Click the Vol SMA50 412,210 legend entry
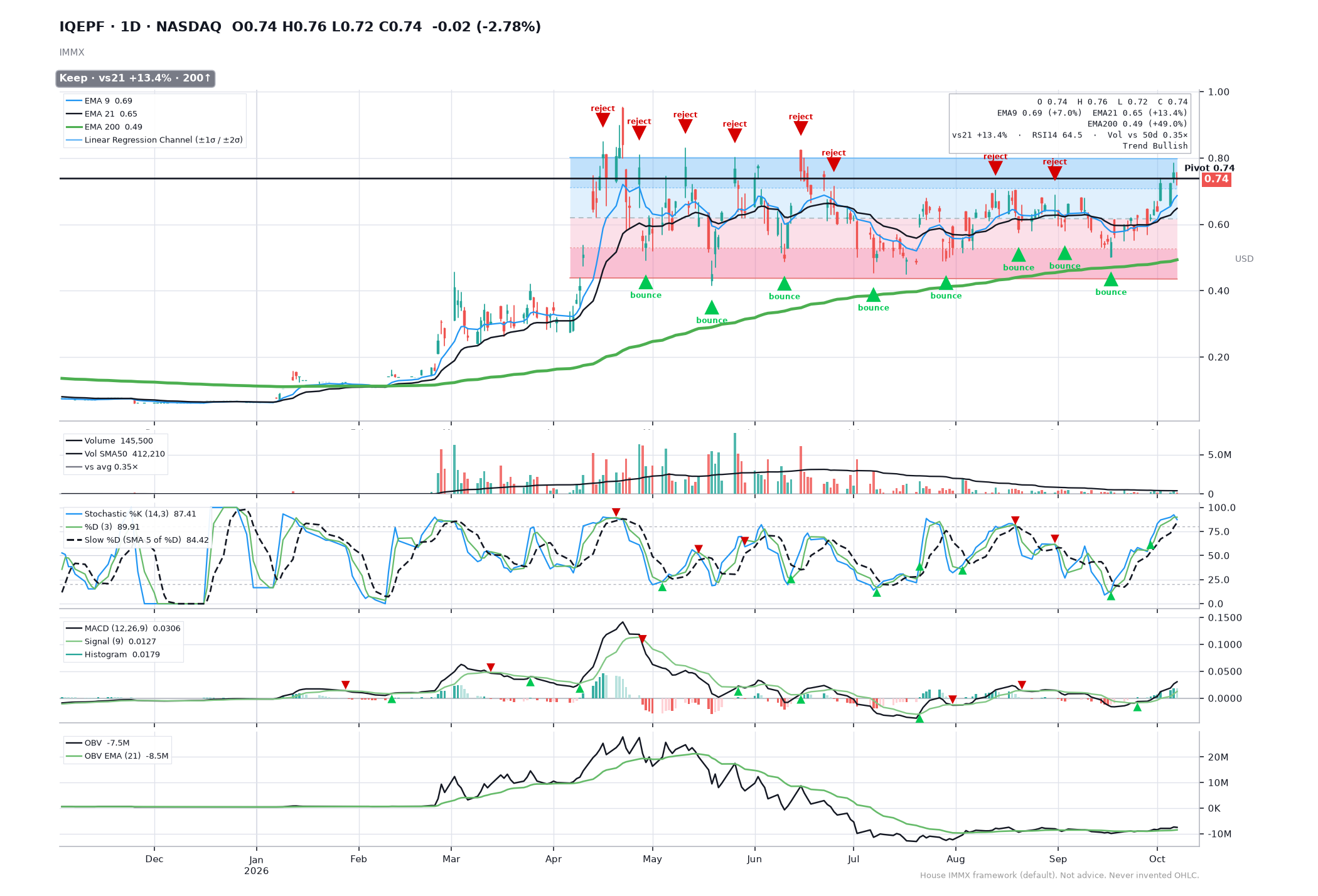 coord(115,454)
